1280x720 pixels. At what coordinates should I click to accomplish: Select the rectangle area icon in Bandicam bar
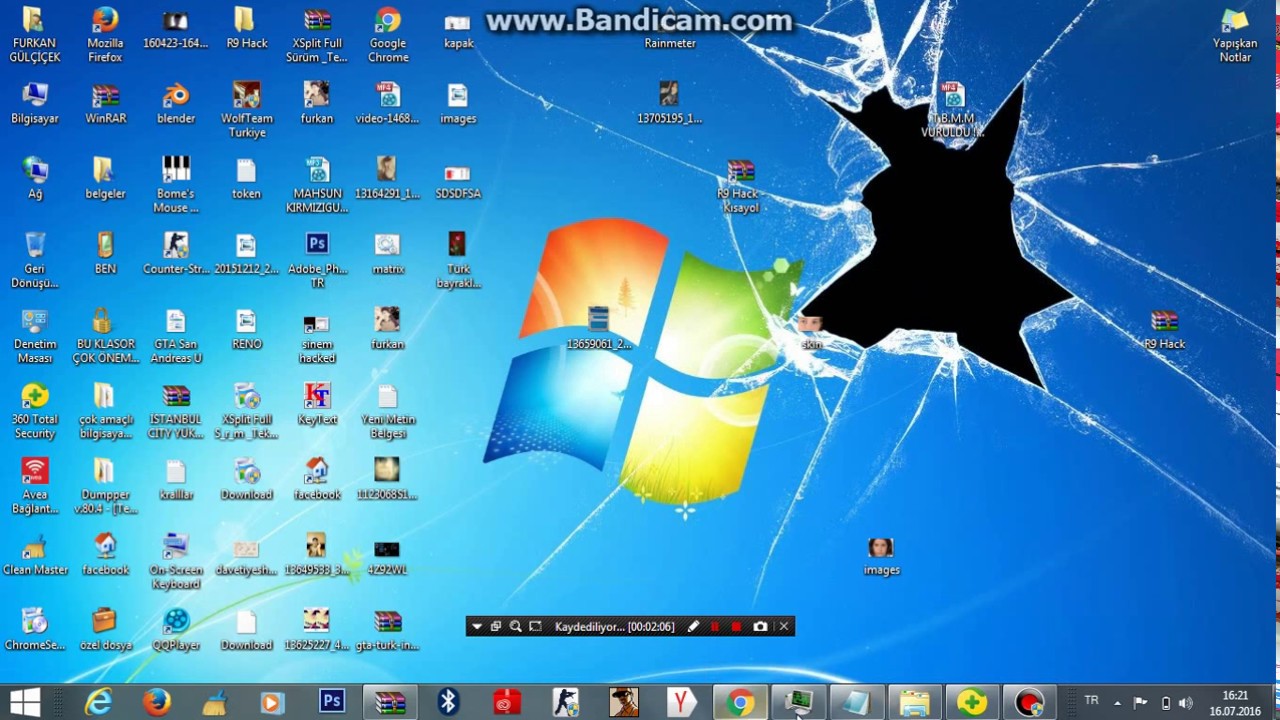(535, 627)
